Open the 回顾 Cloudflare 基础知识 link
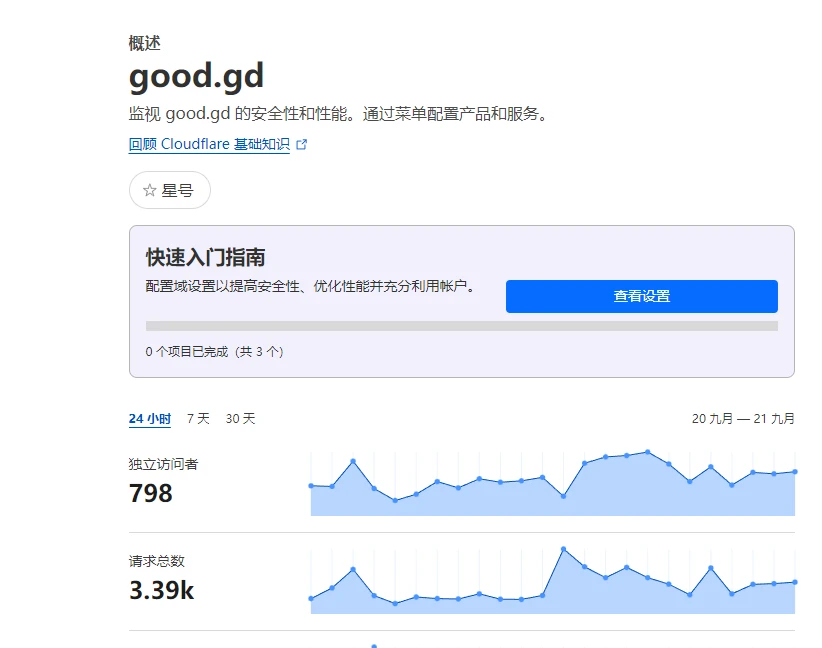Image resolution: width=822 pixels, height=648 pixels. (x=209, y=144)
